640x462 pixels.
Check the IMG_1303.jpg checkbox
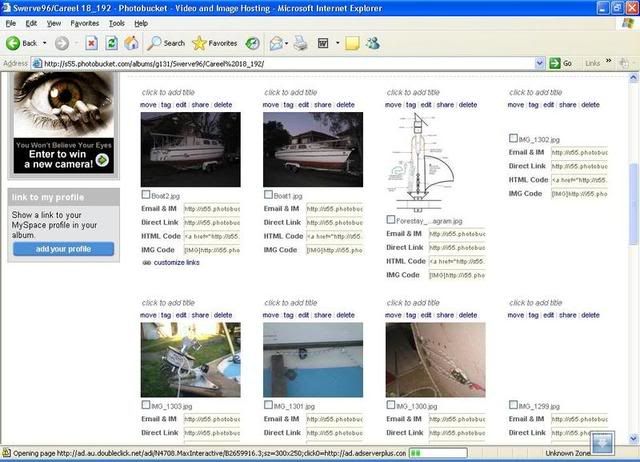coord(146,405)
